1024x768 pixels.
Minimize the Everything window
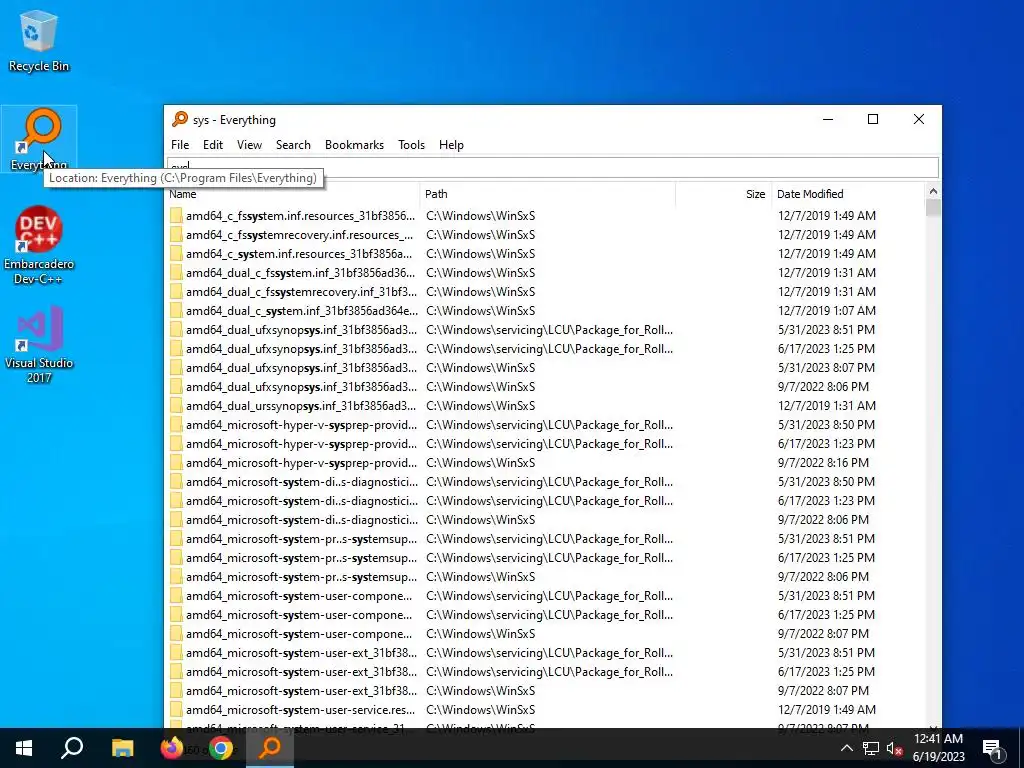828,119
